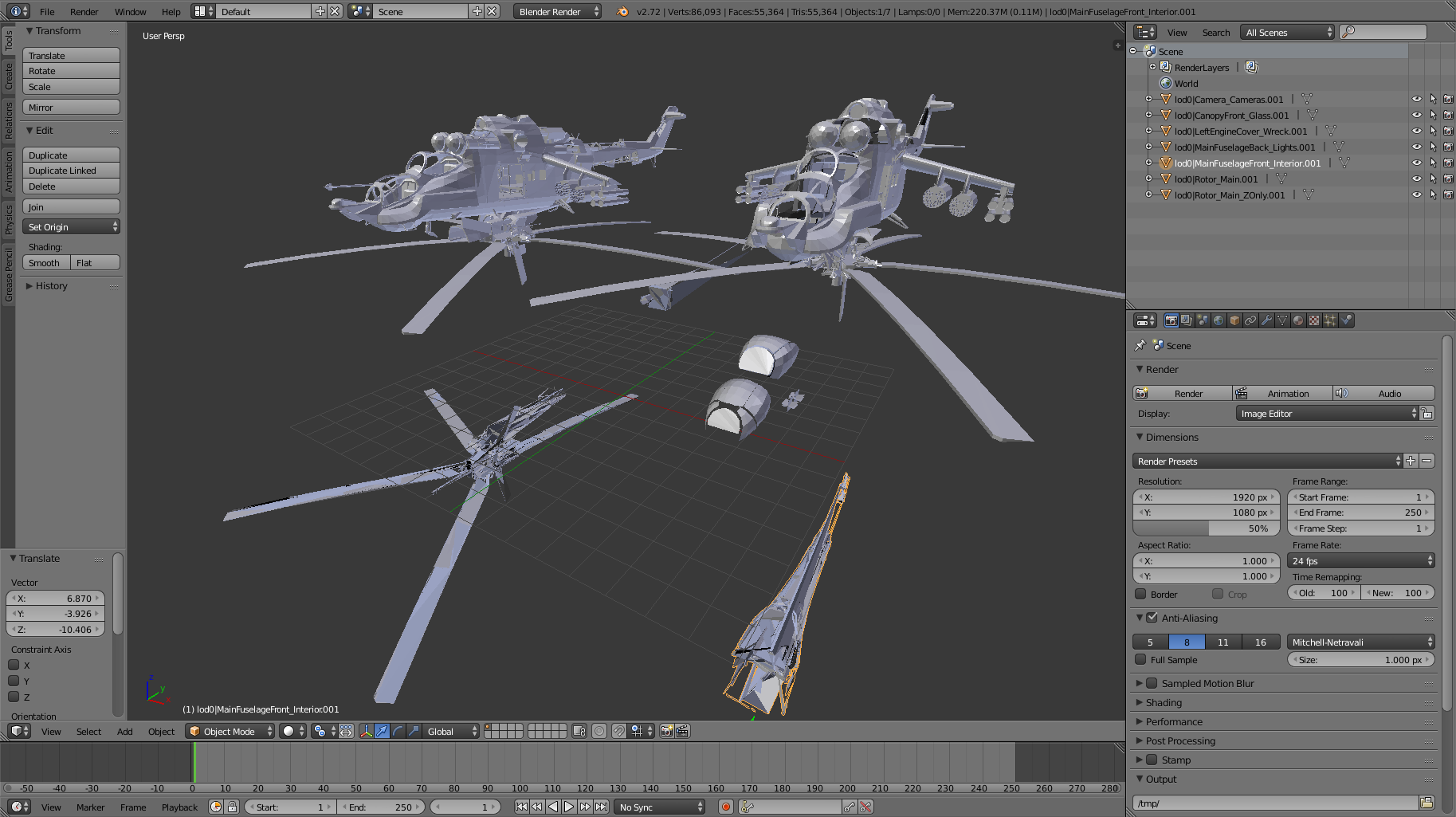Select the scale manipulator icon
Viewport: 1456px width, 817px height.
pos(414,731)
